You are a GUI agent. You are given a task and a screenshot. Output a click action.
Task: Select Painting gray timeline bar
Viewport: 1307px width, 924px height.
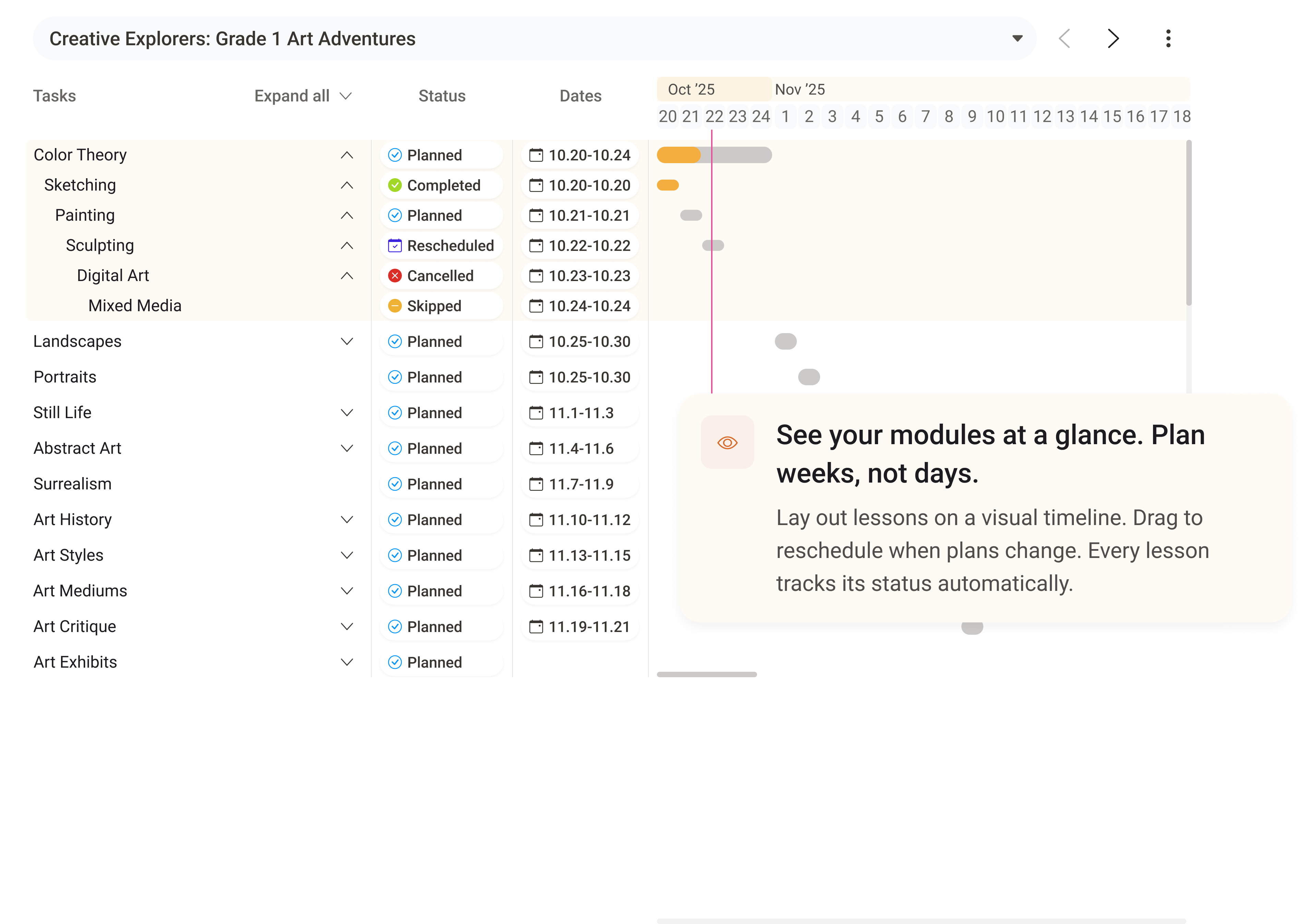click(x=691, y=215)
